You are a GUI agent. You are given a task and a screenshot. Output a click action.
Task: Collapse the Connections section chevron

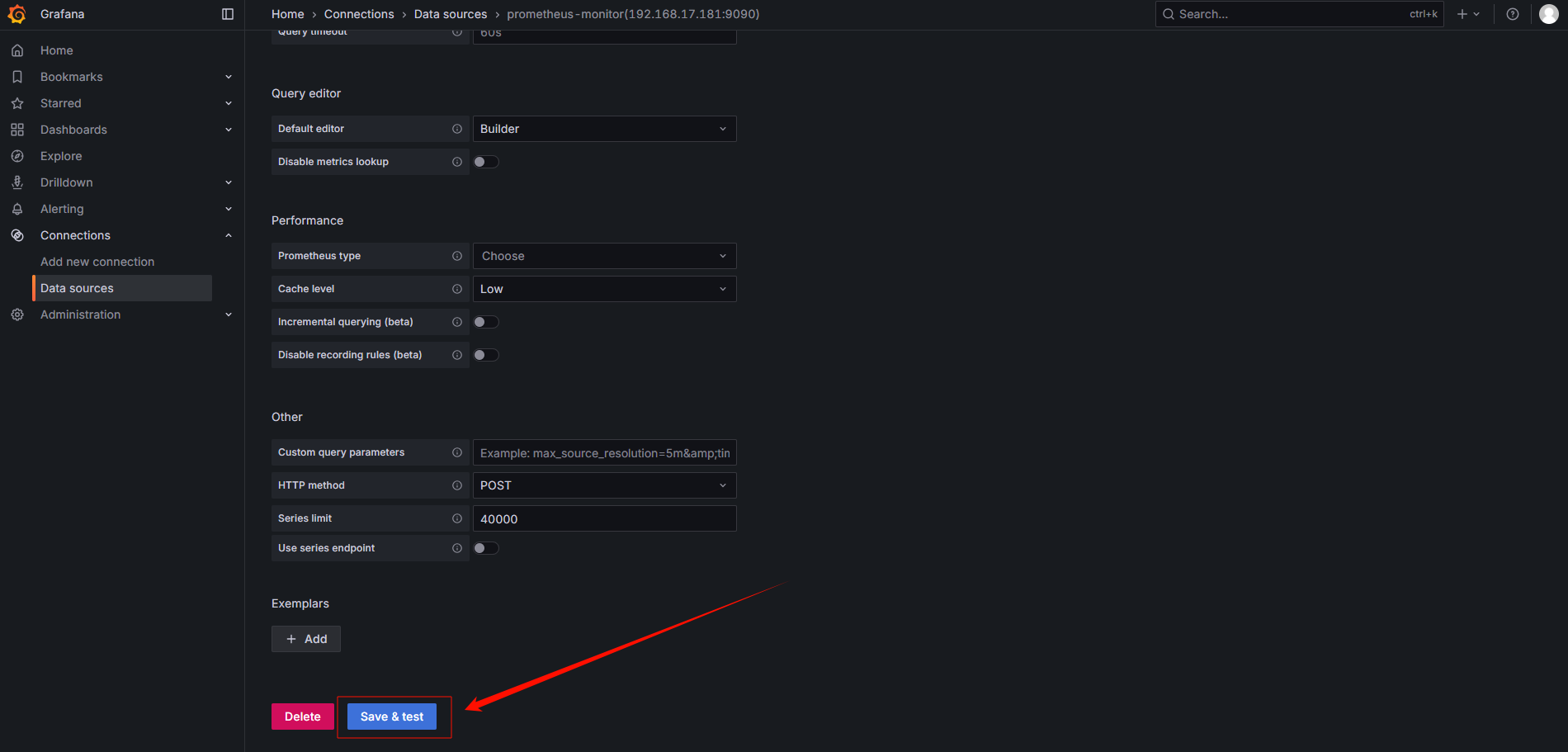[x=229, y=235]
